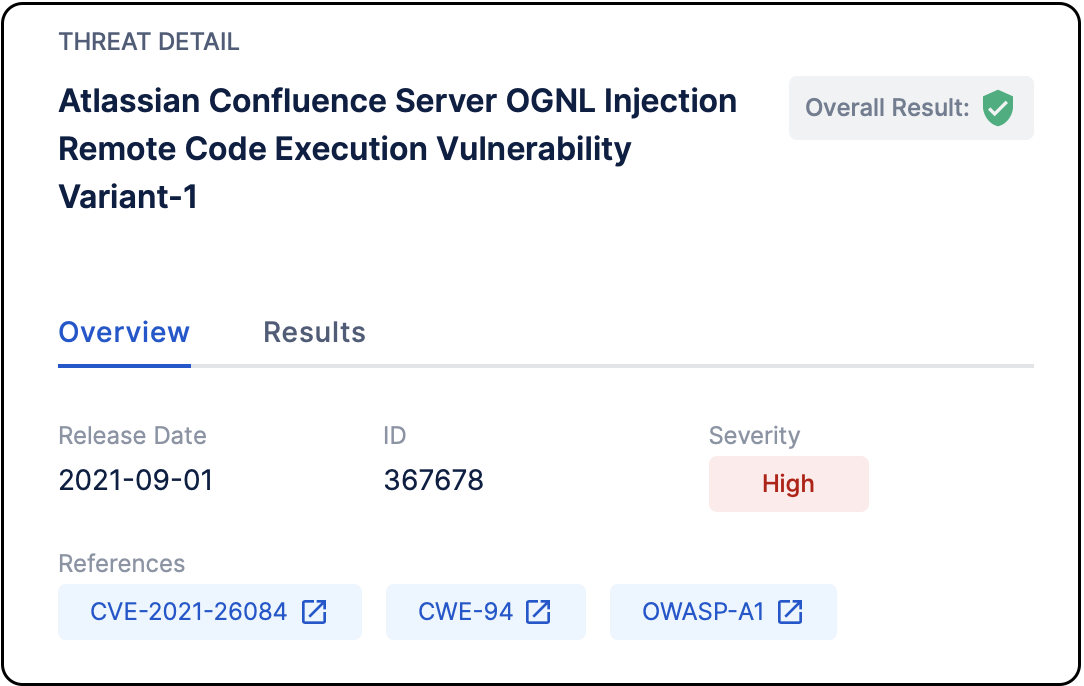Click the external link icon beside CWE-94
Screen dimensions: 1084x686
click(x=540, y=611)
